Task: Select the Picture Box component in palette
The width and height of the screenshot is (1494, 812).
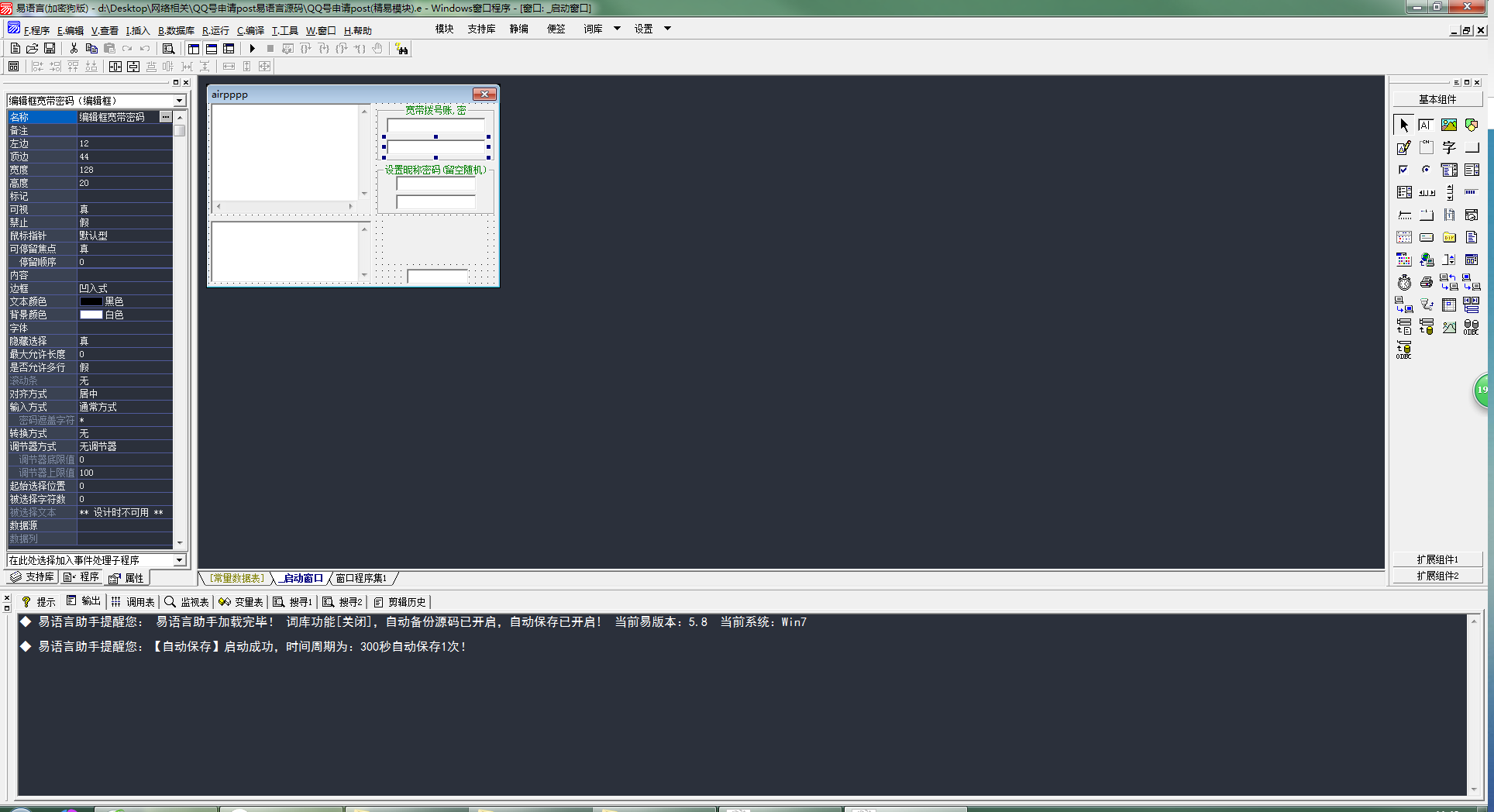Action: coord(1448,125)
